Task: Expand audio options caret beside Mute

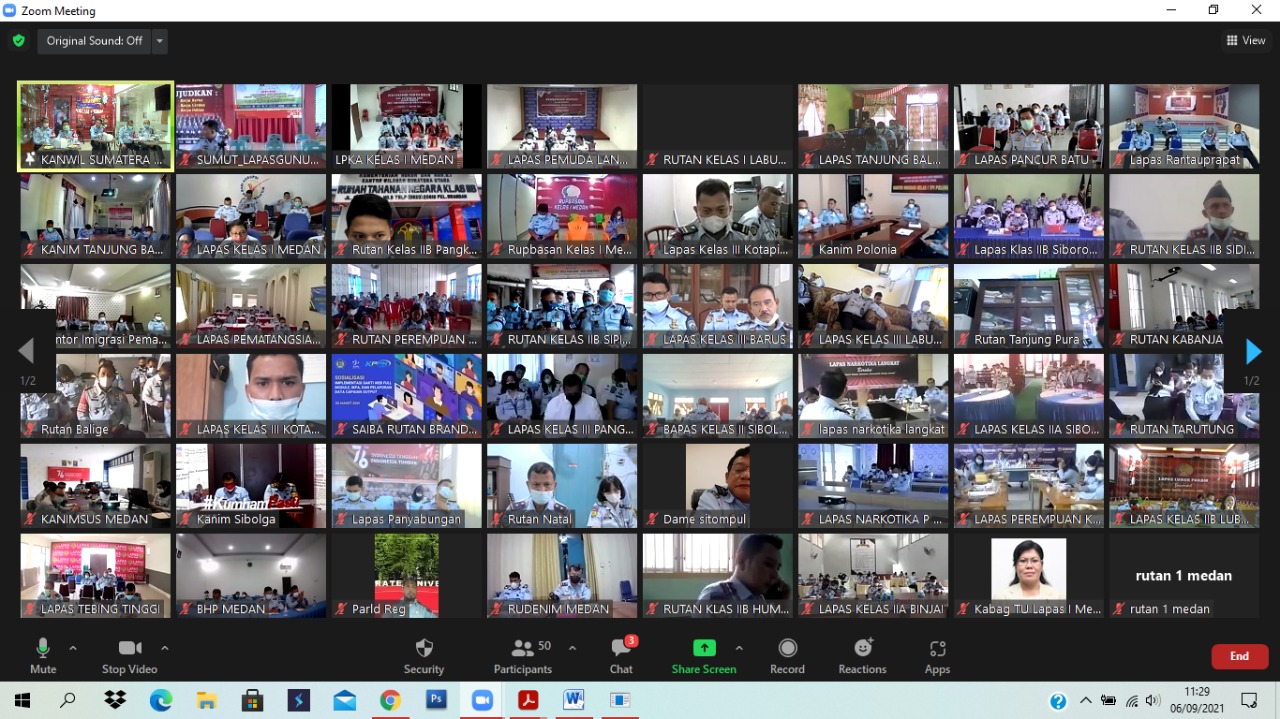Action: tap(73, 648)
